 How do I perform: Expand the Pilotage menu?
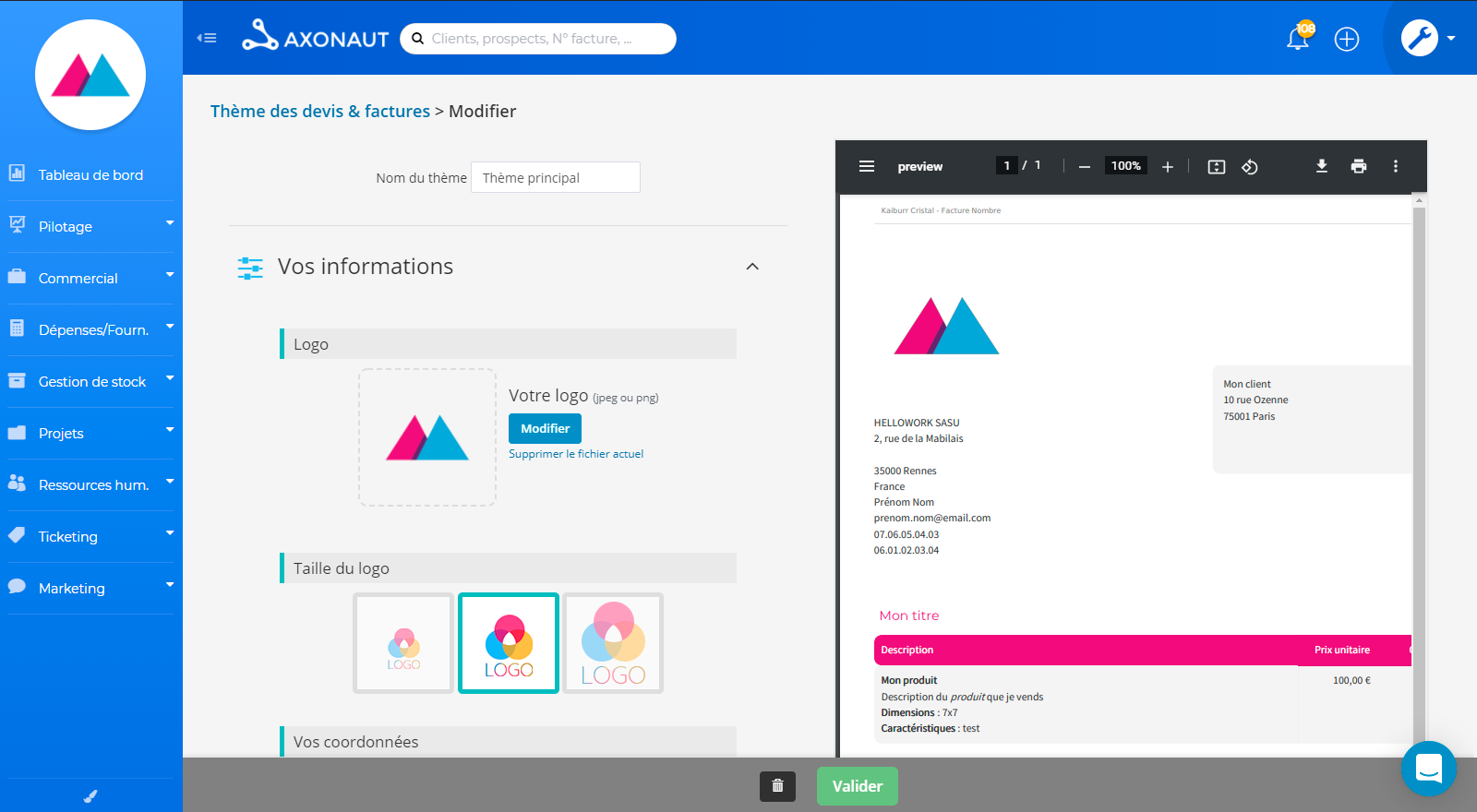pyautogui.click(x=90, y=226)
